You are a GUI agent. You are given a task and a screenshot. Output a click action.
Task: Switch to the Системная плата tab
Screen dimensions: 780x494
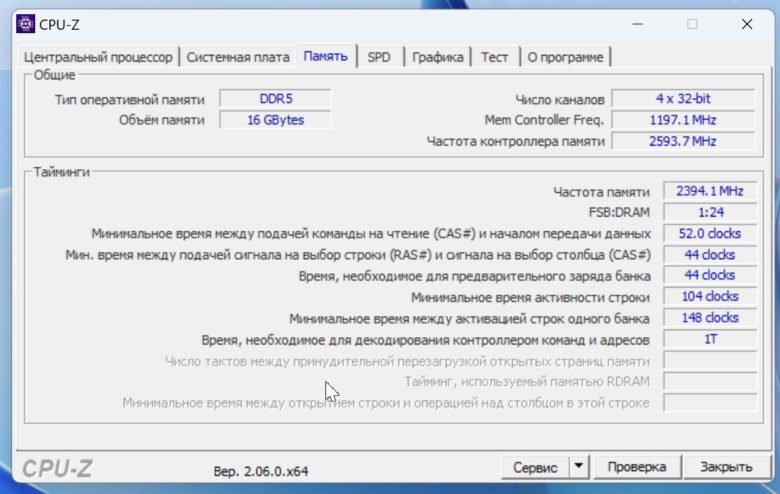click(x=238, y=57)
